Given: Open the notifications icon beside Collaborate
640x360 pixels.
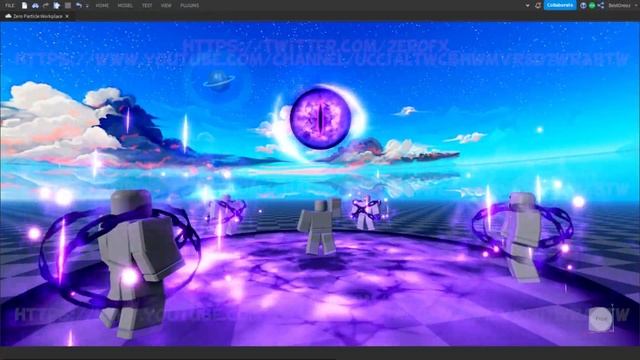Looking at the screenshot, I should [538, 5].
